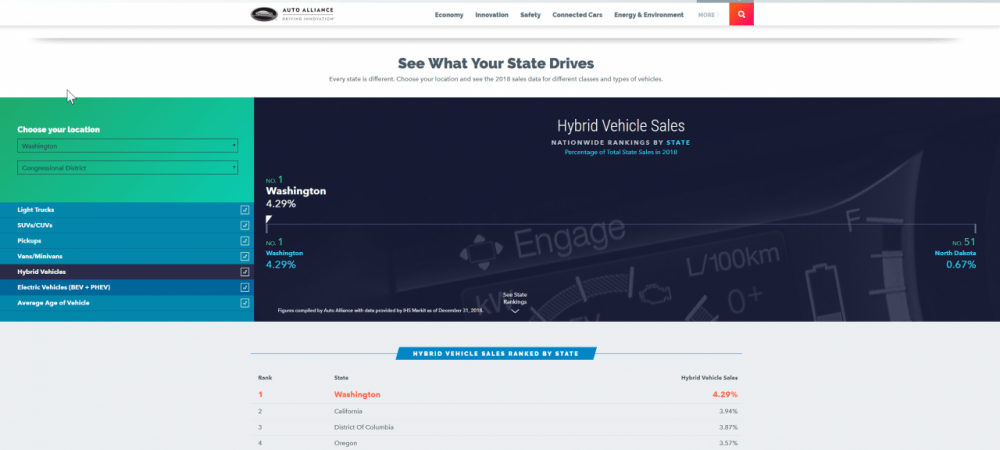Expand the MORE navigation menu

click(x=706, y=15)
